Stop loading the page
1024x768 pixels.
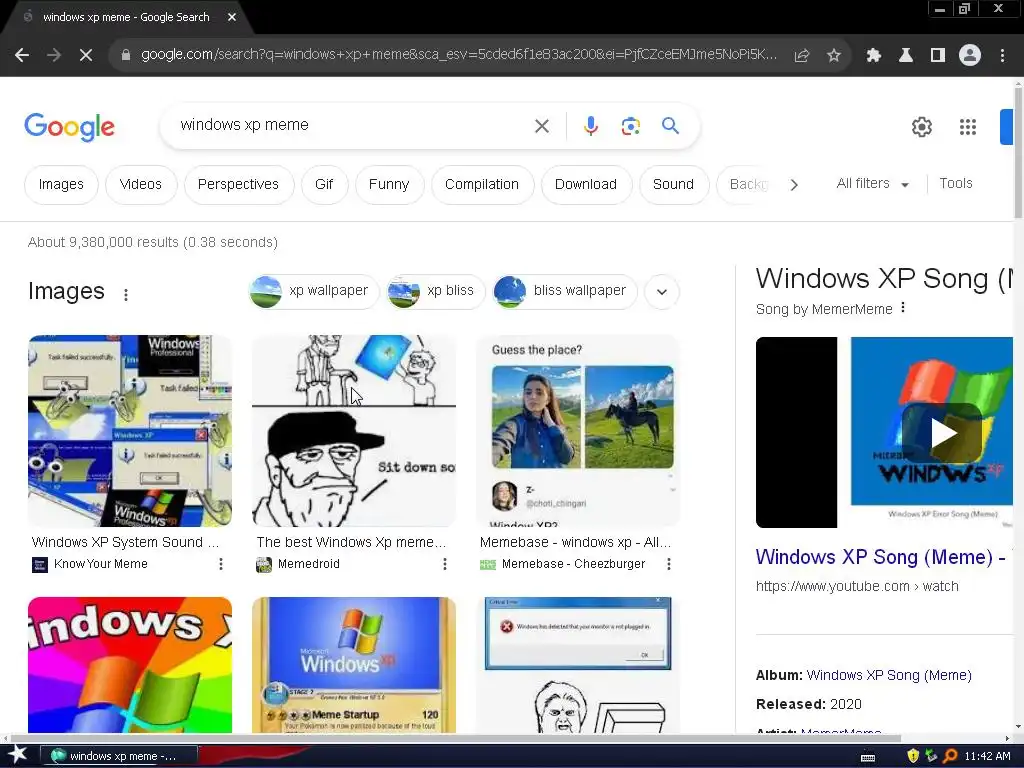pos(86,56)
